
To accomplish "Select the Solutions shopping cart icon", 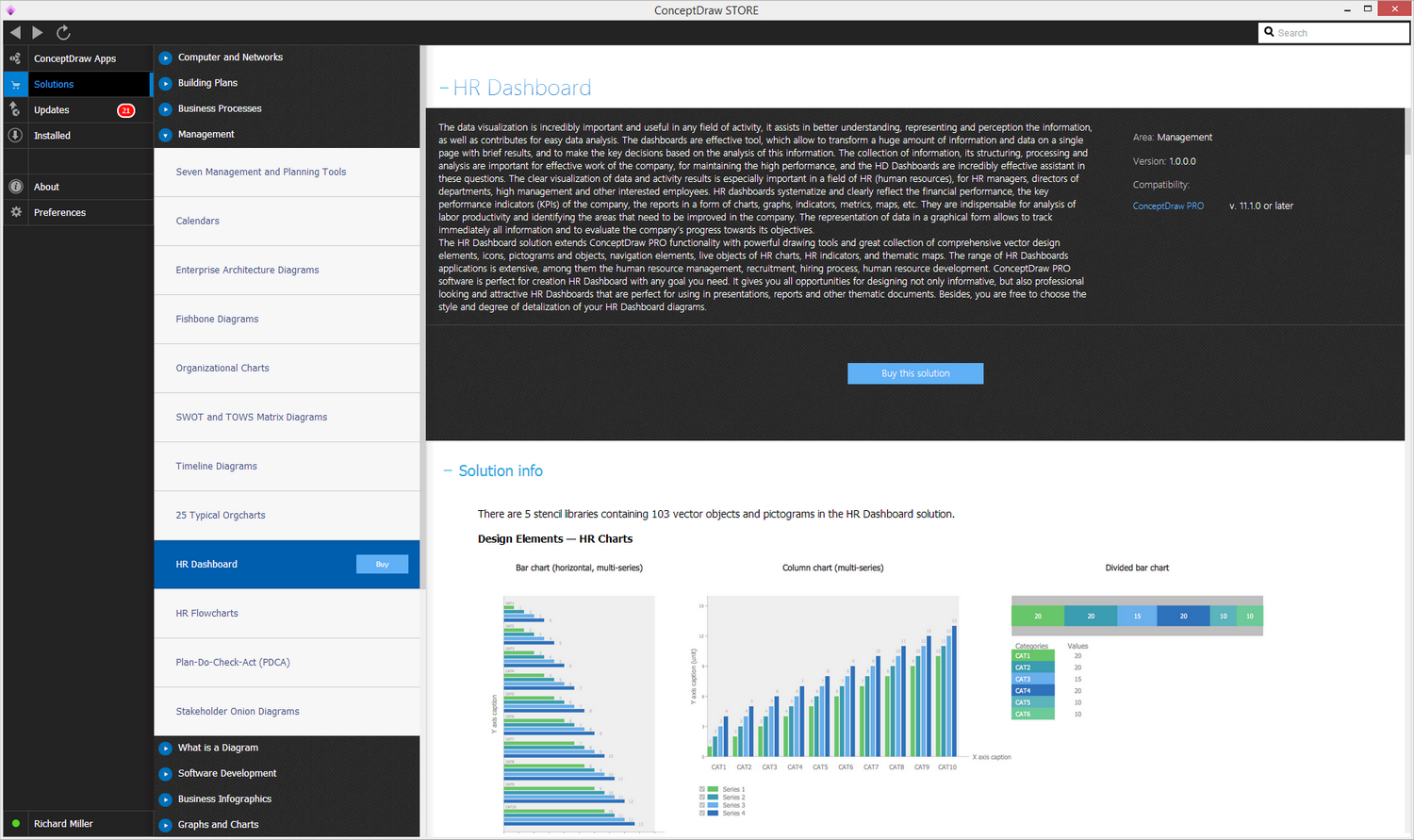I will click(15, 84).
